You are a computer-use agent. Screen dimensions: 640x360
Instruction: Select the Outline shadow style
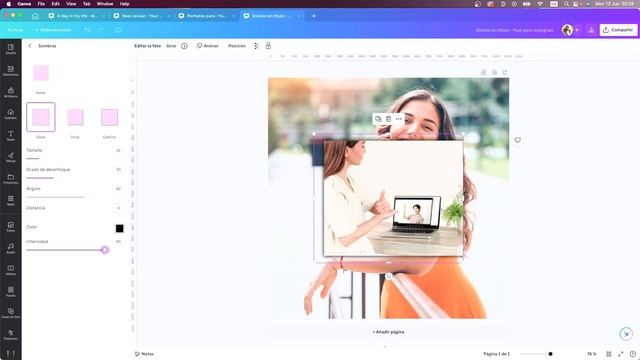coord(109,117)
